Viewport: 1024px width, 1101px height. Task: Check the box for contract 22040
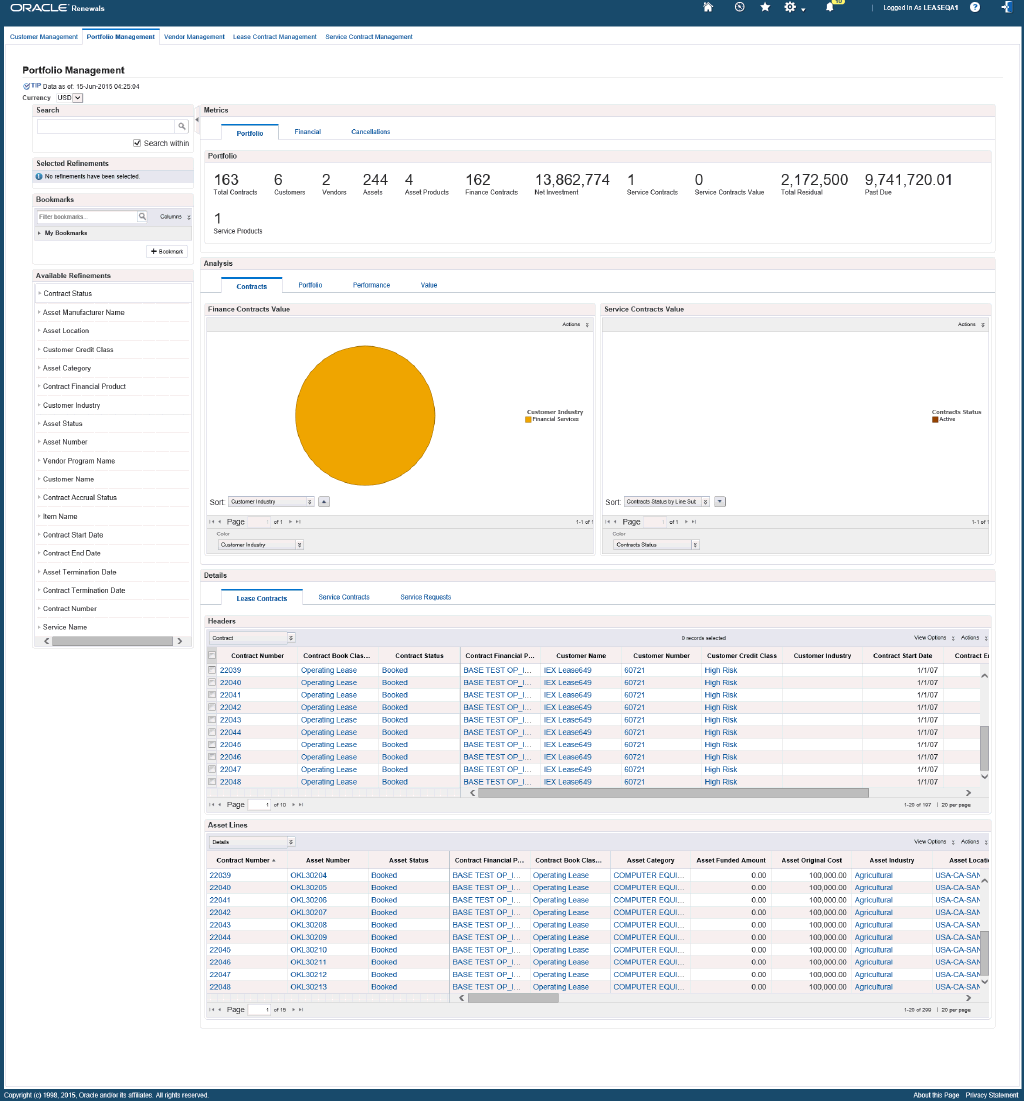212,683
